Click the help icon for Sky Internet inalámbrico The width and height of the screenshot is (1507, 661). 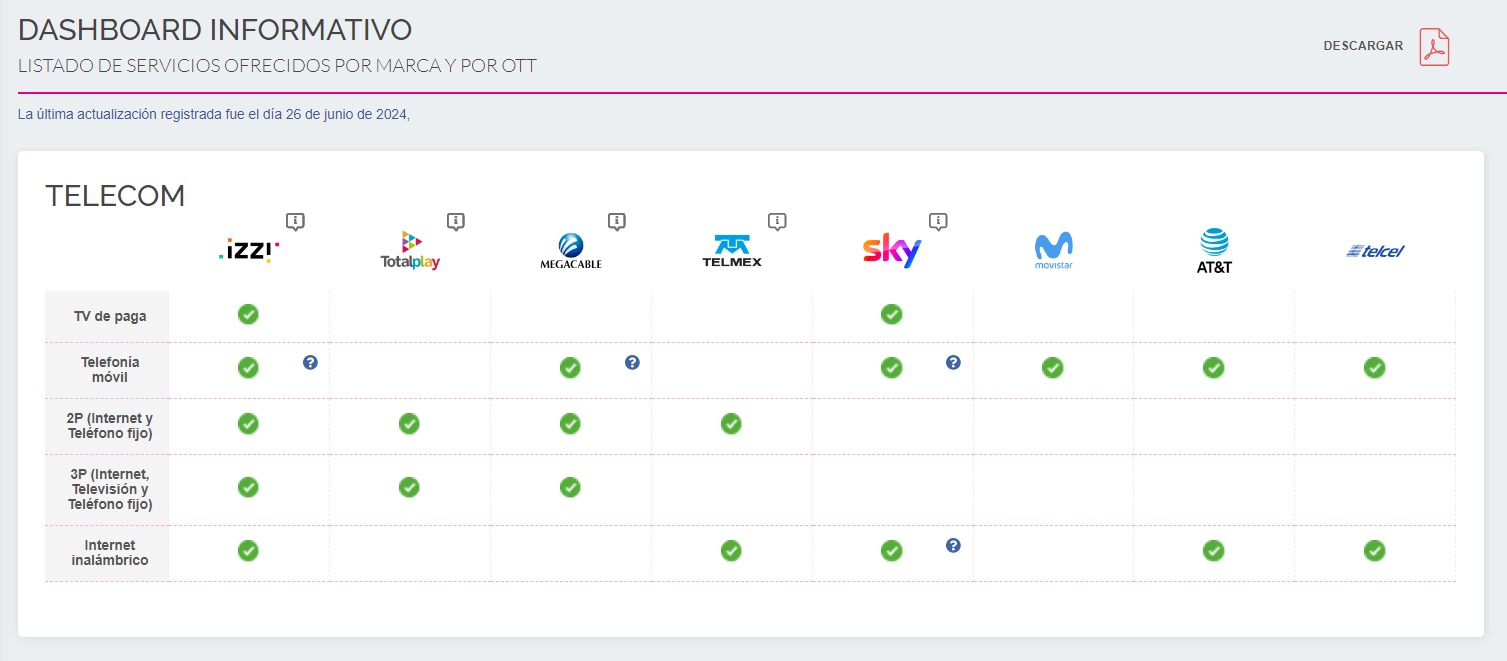953,545
